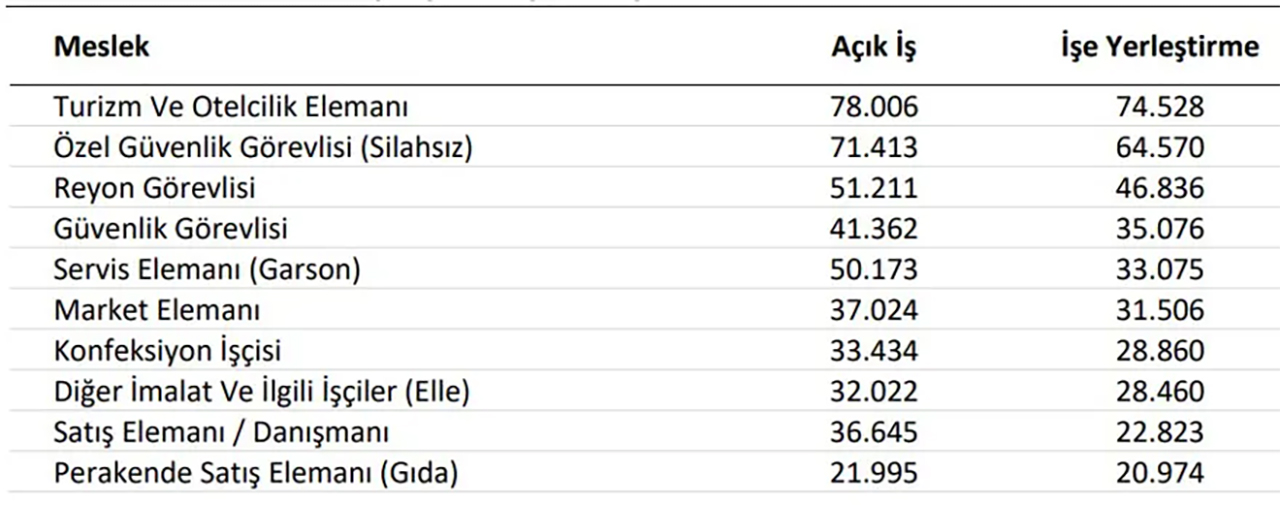Click the 33.075 placement value
Image resolution: width=1280 pixels, height=505 pixels.
(x=1160, y=270)
